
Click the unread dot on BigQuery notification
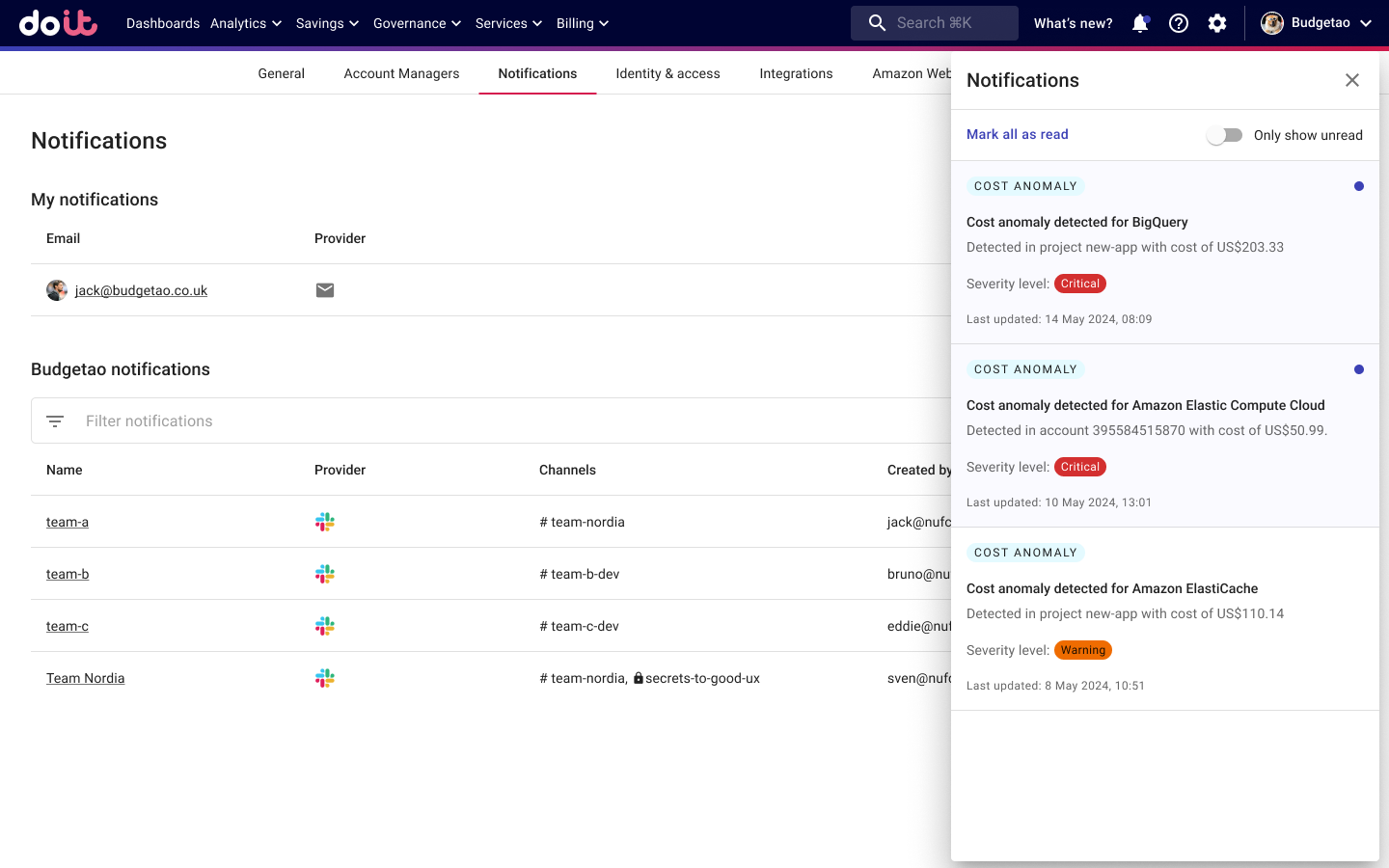(1359, 186)
